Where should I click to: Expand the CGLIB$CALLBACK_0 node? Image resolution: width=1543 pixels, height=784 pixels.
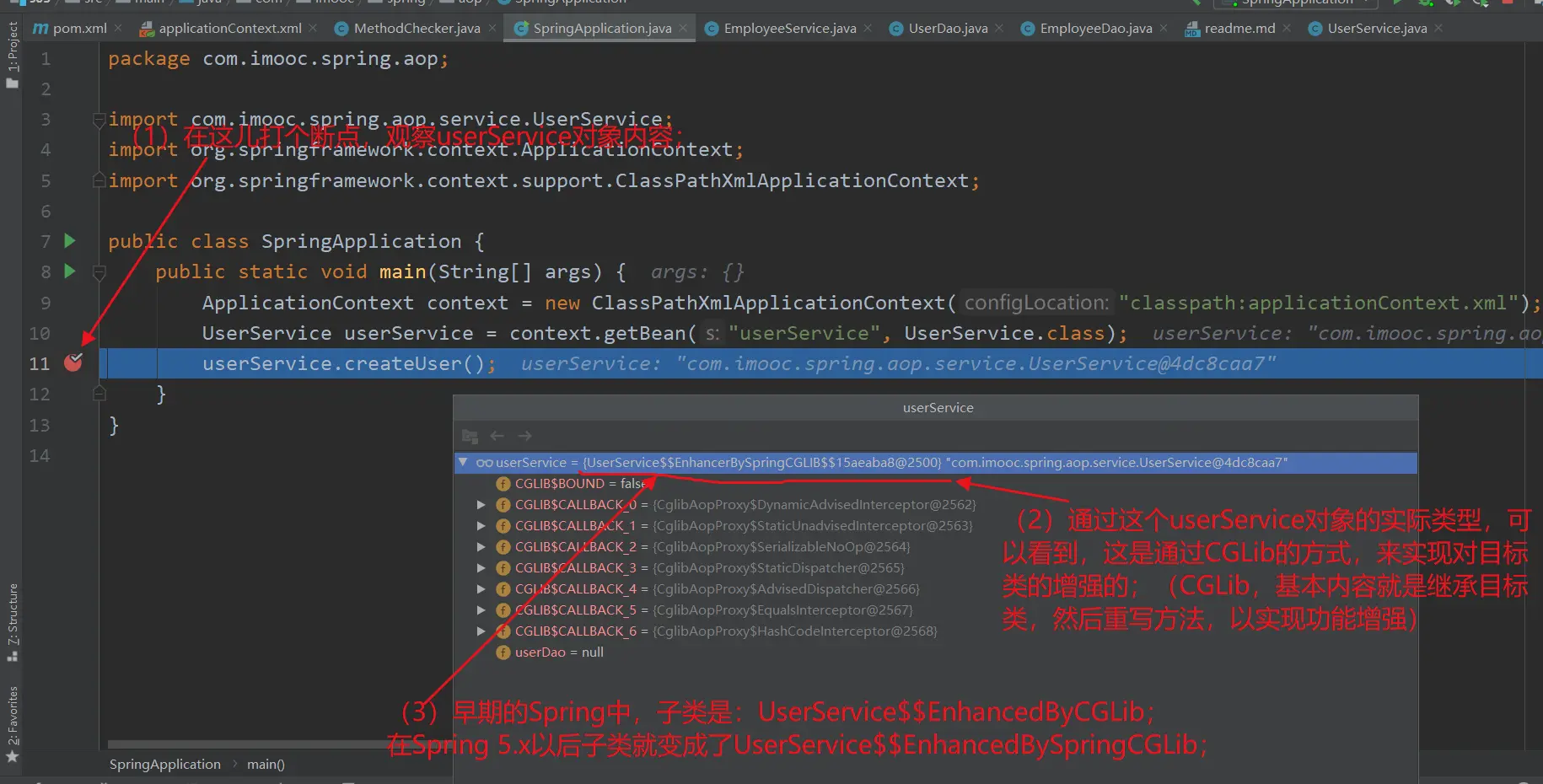(x=481, y=505)
